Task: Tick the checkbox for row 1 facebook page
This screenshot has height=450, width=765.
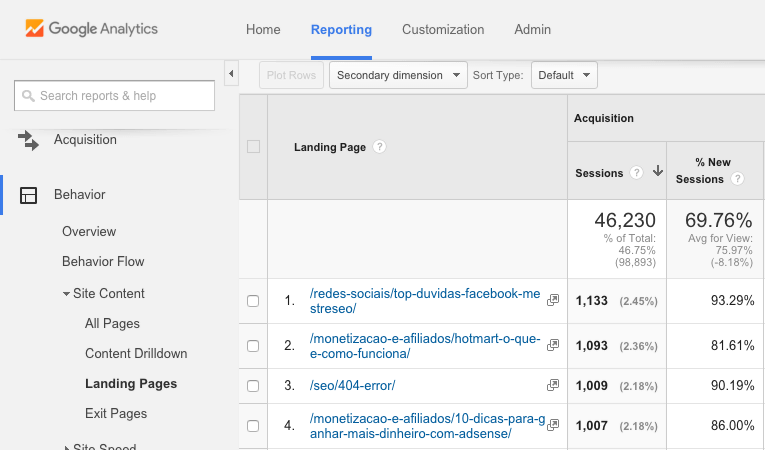Action: 253,301
